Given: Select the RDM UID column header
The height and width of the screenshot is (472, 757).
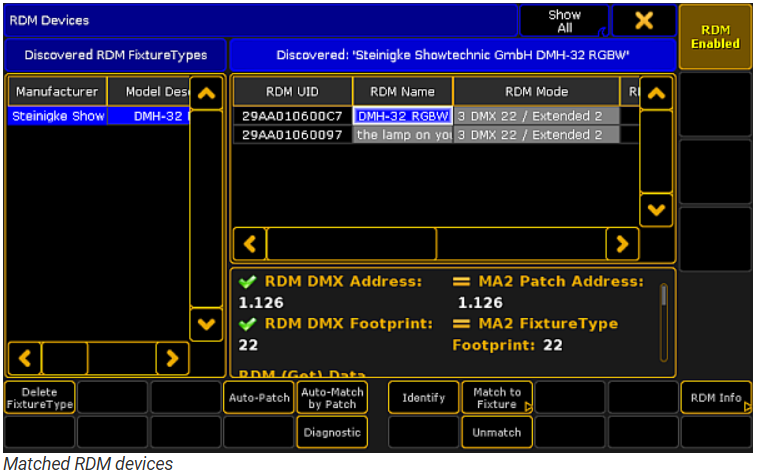Looking at the screenshot, I should pyautogui.click(x=292, y=91).
